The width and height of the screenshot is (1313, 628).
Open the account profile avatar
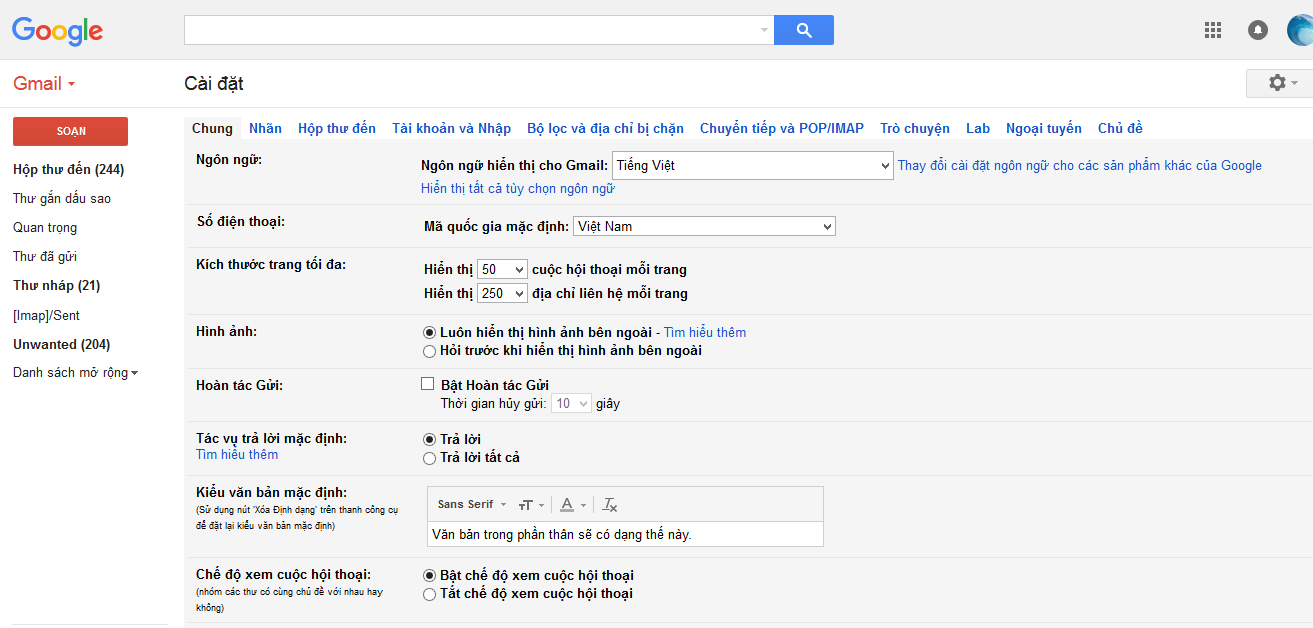(x=1299, y=30)
